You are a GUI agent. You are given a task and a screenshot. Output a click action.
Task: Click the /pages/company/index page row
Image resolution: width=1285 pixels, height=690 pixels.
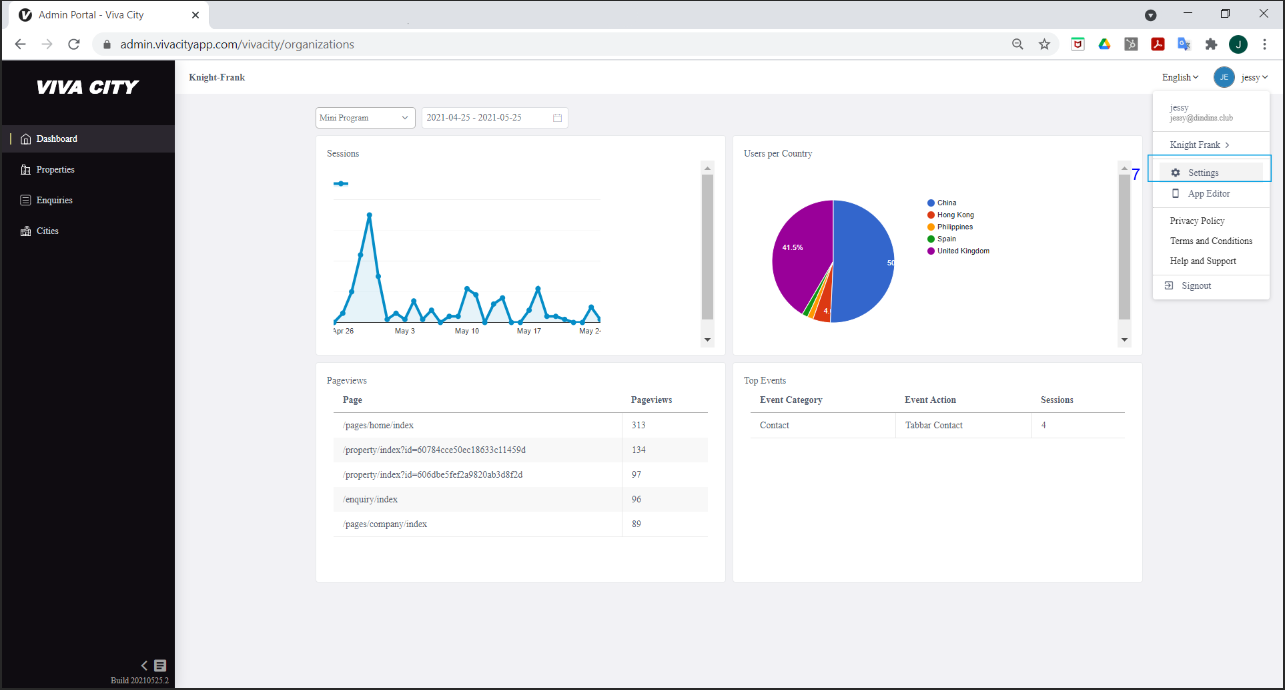[x=520, y=524]
